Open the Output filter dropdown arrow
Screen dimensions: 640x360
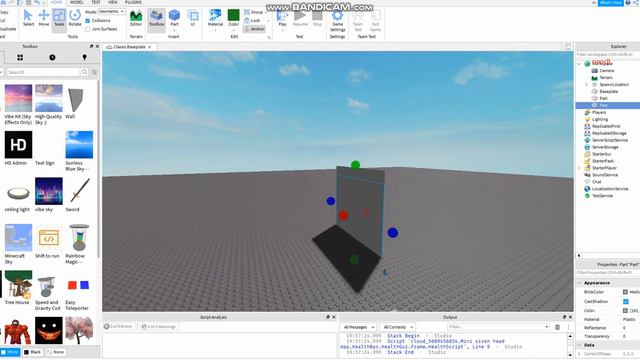pos(547,327)
